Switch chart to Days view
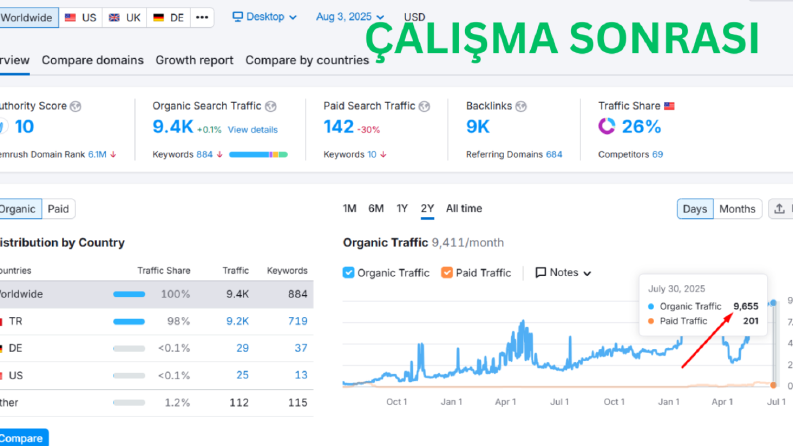Viewport: 793px width, 446px height. [x=695, y=209]
